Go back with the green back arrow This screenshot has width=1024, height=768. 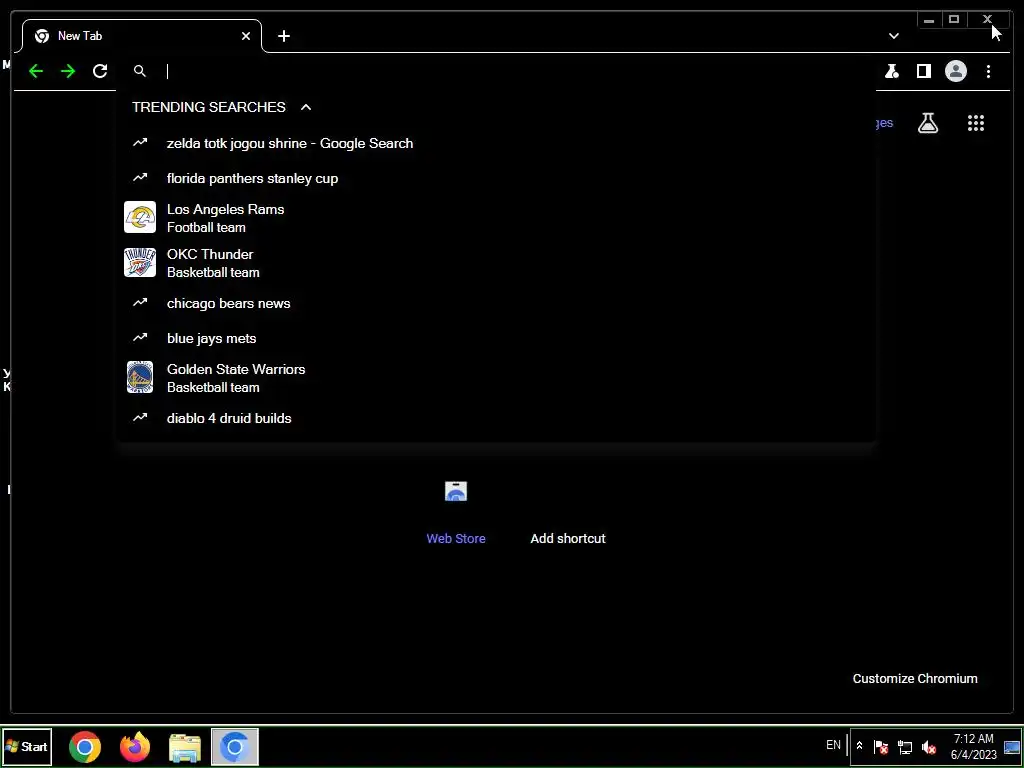pos(36,71)
